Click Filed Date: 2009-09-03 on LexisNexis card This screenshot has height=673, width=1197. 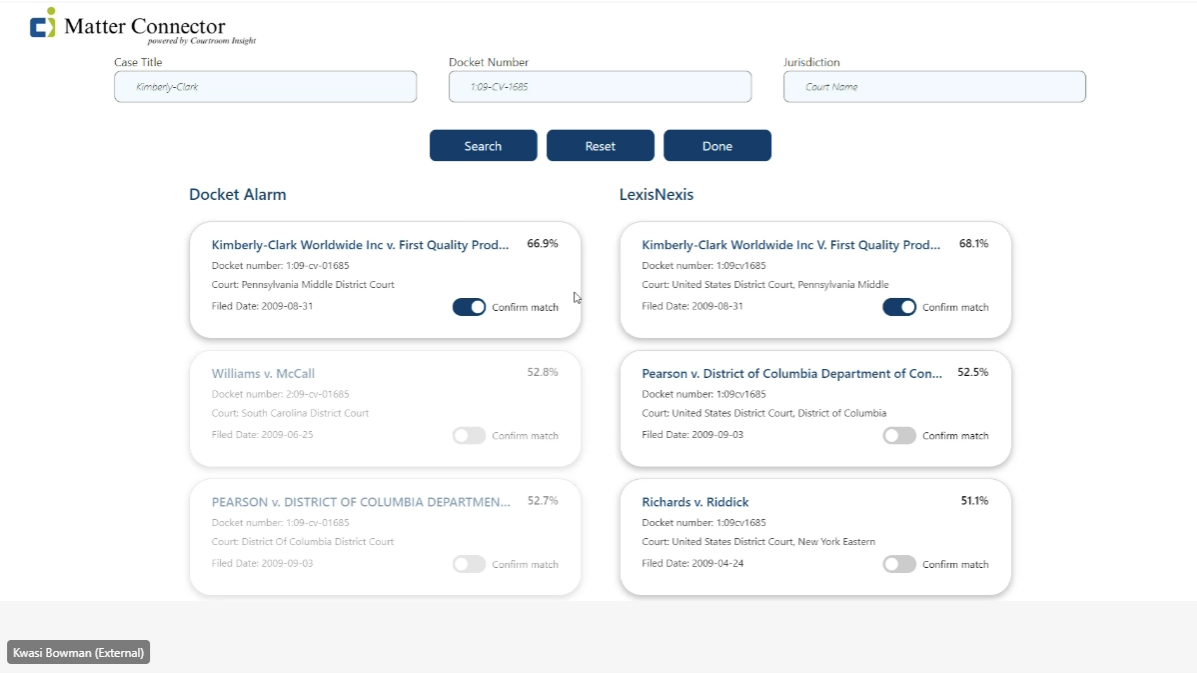(x=692, y=435)
